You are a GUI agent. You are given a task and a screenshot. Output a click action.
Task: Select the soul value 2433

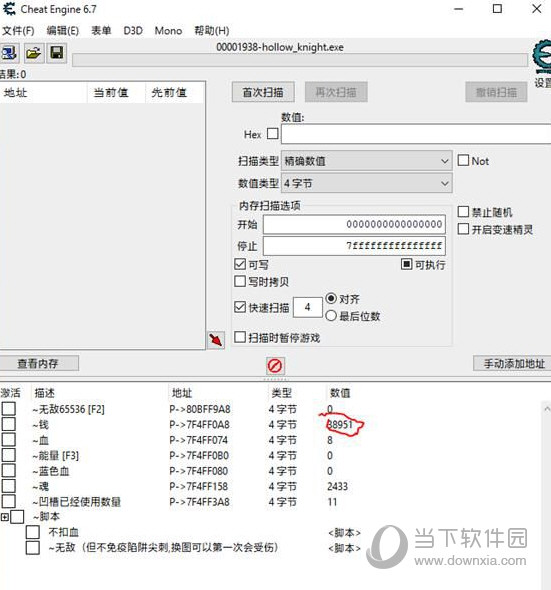coord(337,486)
